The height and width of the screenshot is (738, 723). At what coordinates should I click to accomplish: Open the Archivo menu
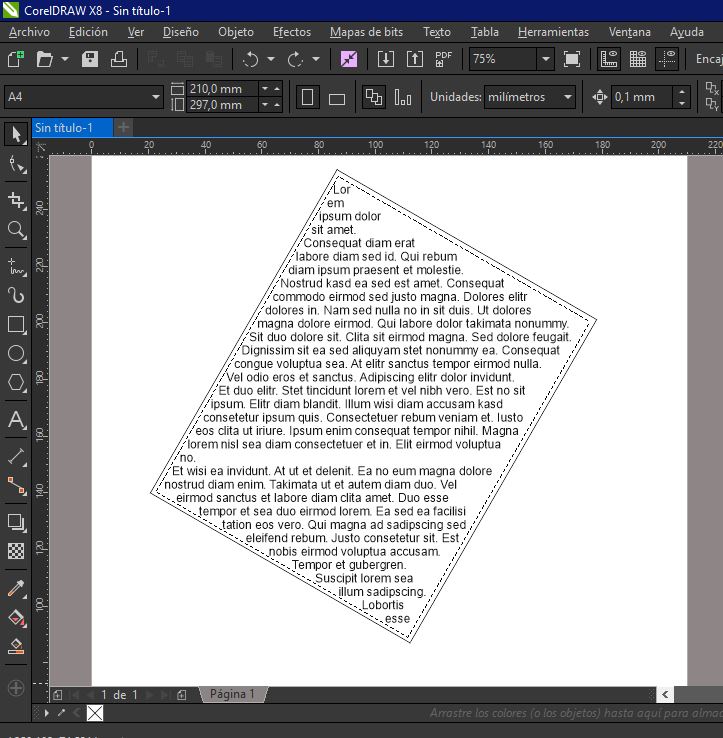(x=29, y=32)
